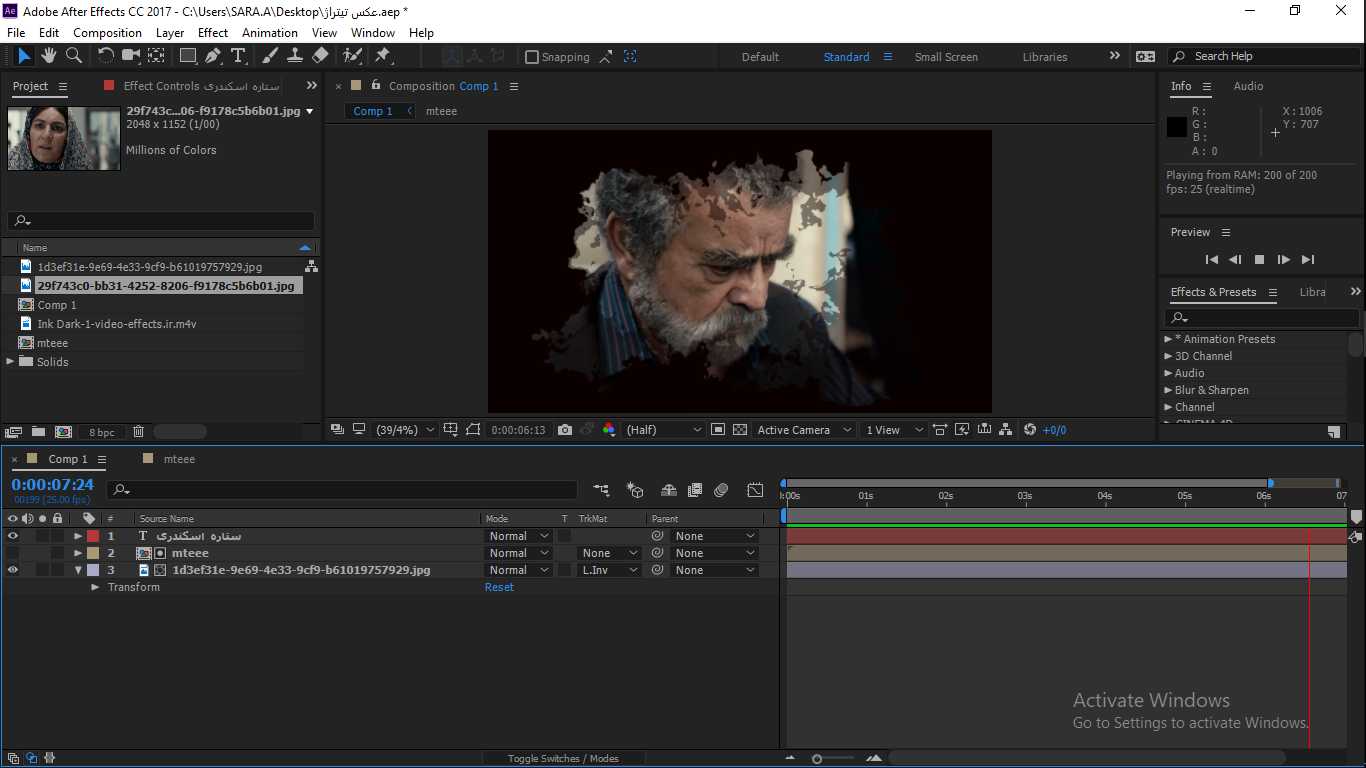Select the Eraser tool
Screen dimensions: 1366x768
coord(320,56)
